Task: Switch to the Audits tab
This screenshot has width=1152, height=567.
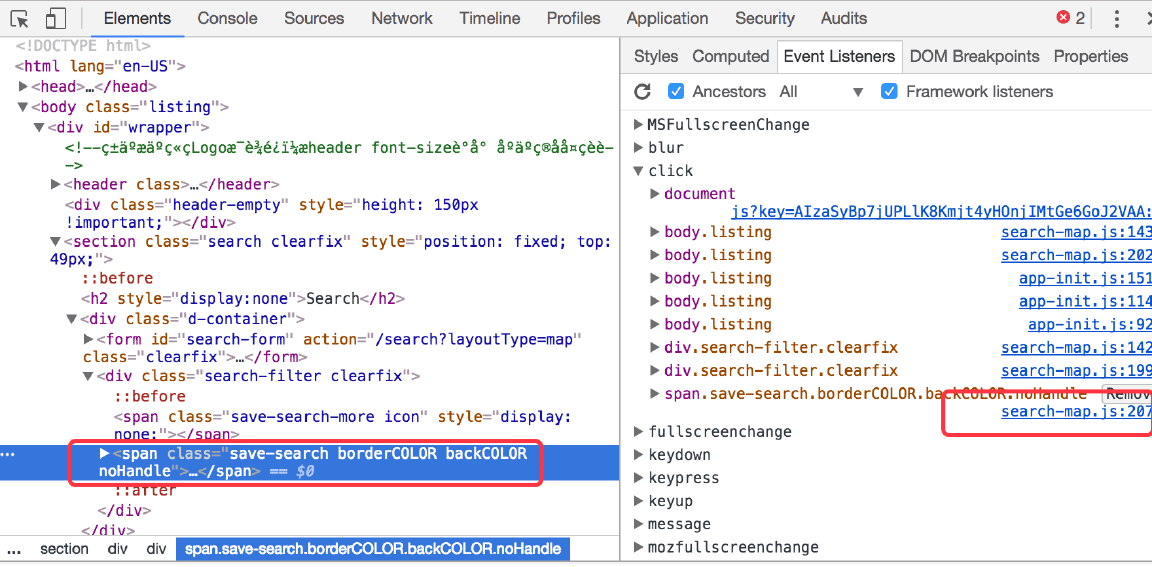Action: click(x=844, y=18)
